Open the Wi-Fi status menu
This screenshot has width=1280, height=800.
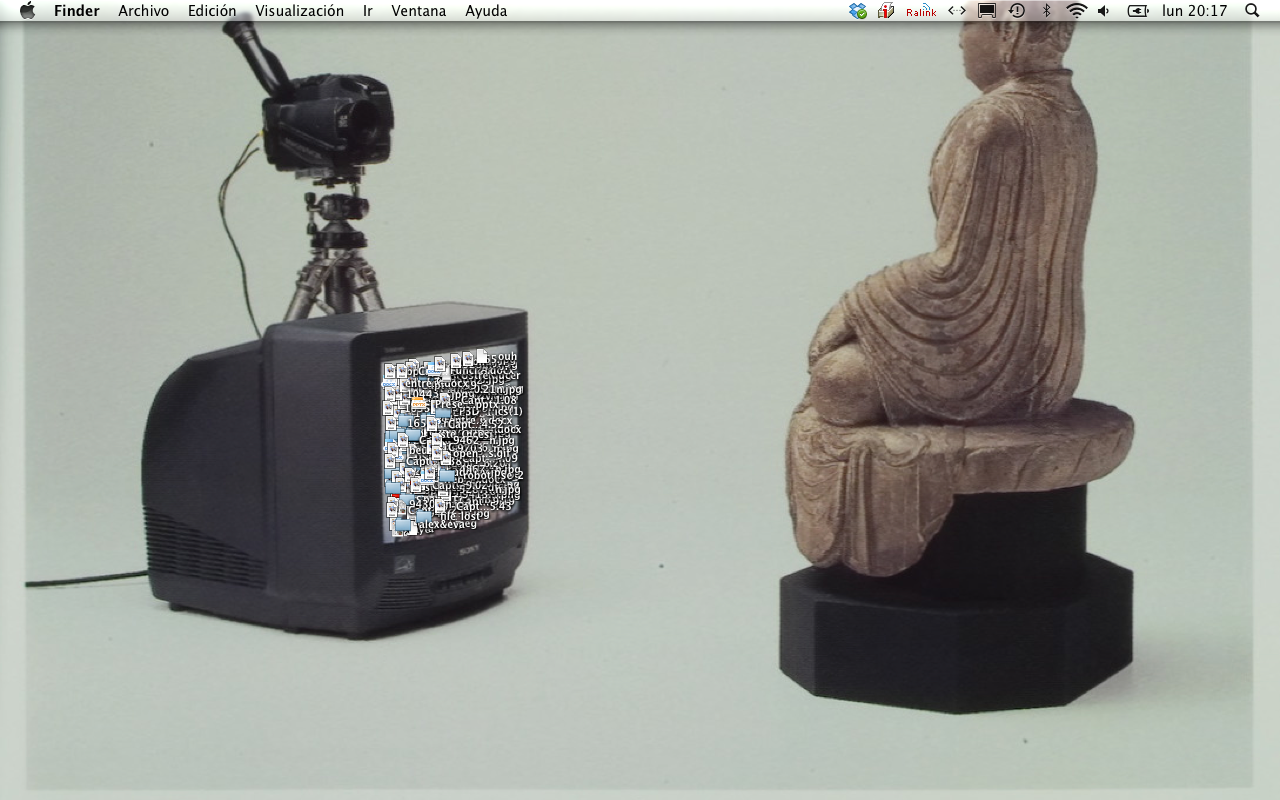(x=1076, y=11)
